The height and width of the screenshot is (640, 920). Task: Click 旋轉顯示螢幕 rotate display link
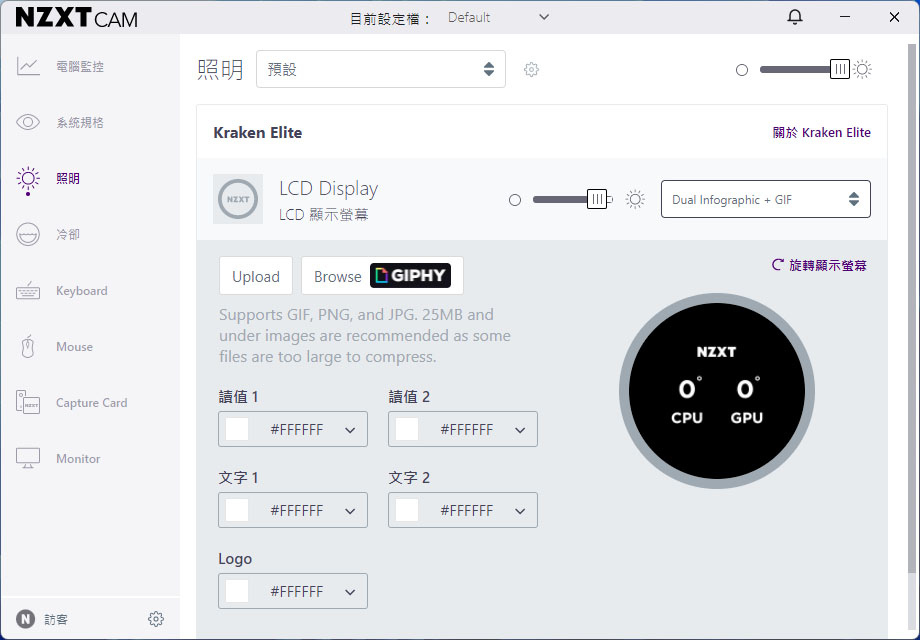click(x=827, y=265)
